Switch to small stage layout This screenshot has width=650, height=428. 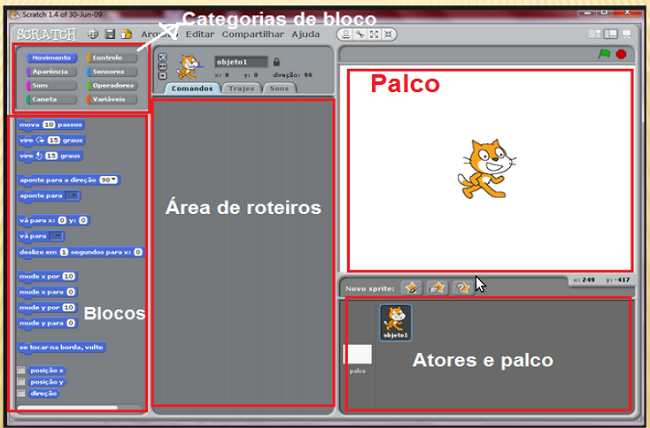[595, 34]
